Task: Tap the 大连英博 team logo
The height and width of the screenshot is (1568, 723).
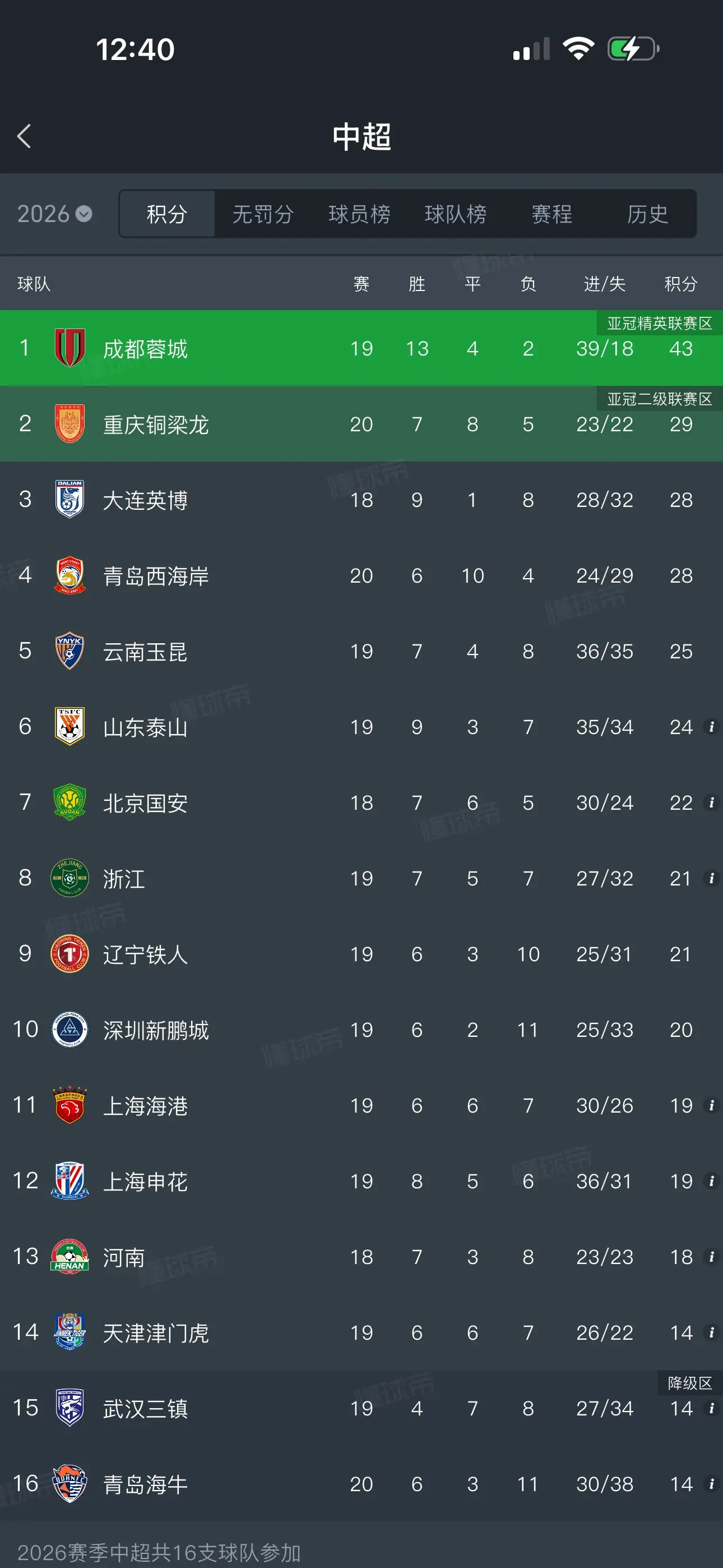Action: pyautogui.click(x=69, y=499)
